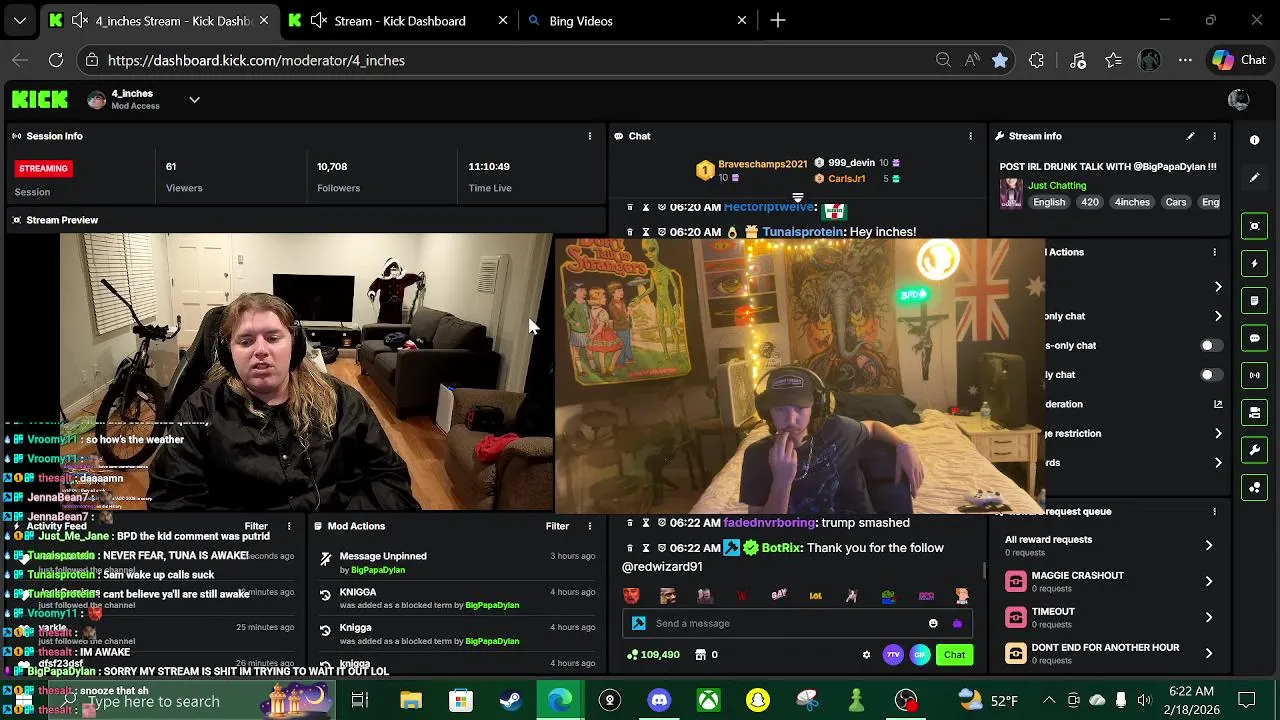The width and height of the screenshot is (1280, 720).
Task: Open the shop icon beside points
Action: [700, 655]
